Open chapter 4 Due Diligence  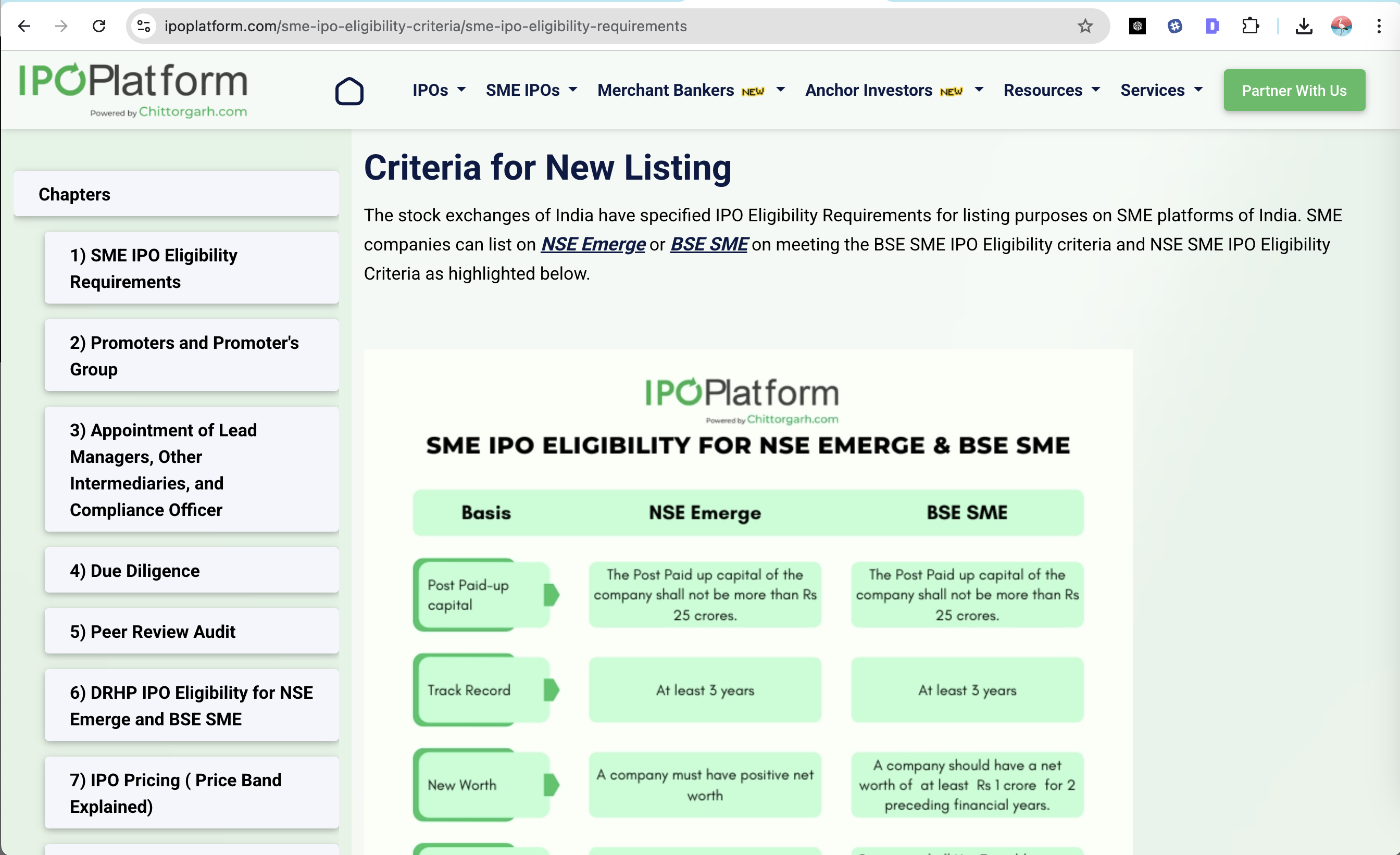(192, 570)
